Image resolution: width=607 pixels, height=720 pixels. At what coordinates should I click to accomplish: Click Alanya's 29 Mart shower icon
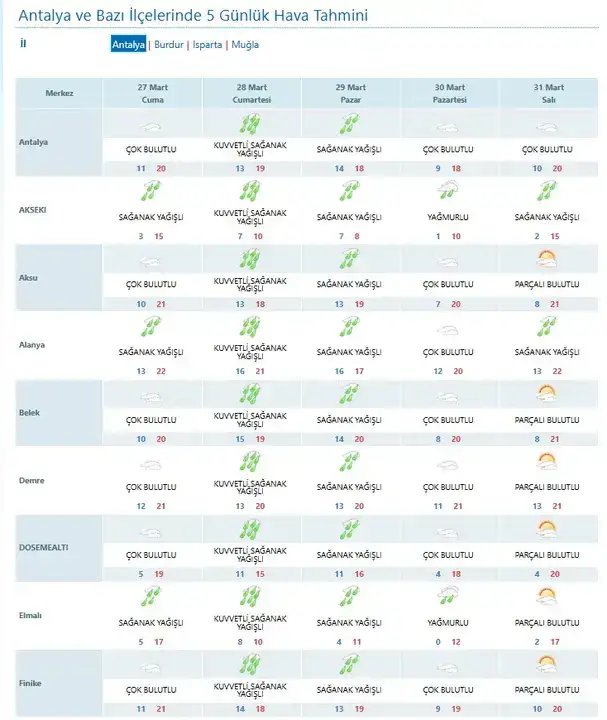point(350,327)
